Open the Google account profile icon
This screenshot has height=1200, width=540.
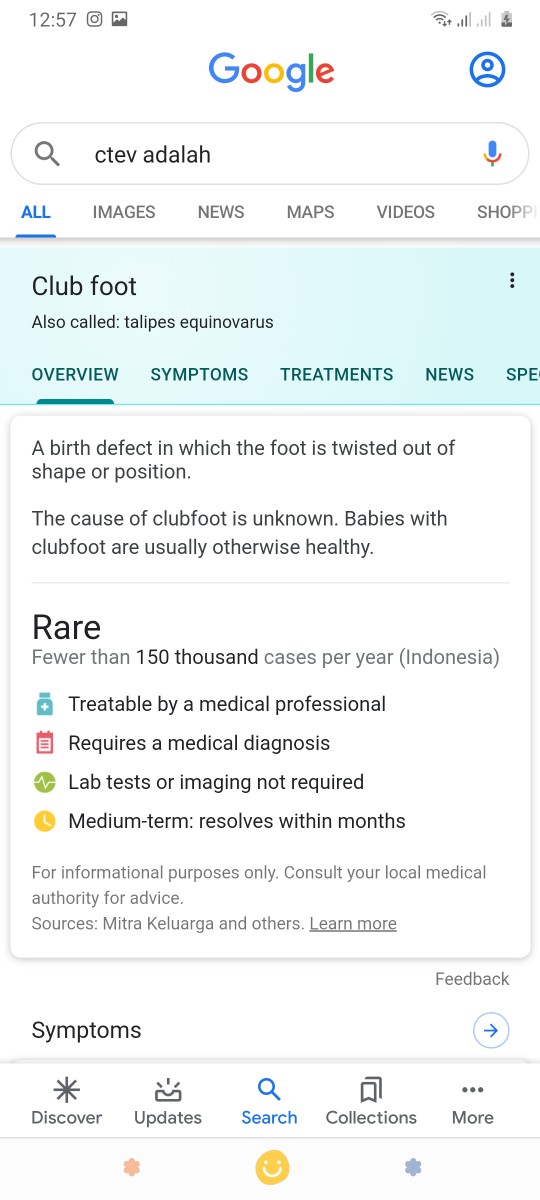[x=487, y=70]
